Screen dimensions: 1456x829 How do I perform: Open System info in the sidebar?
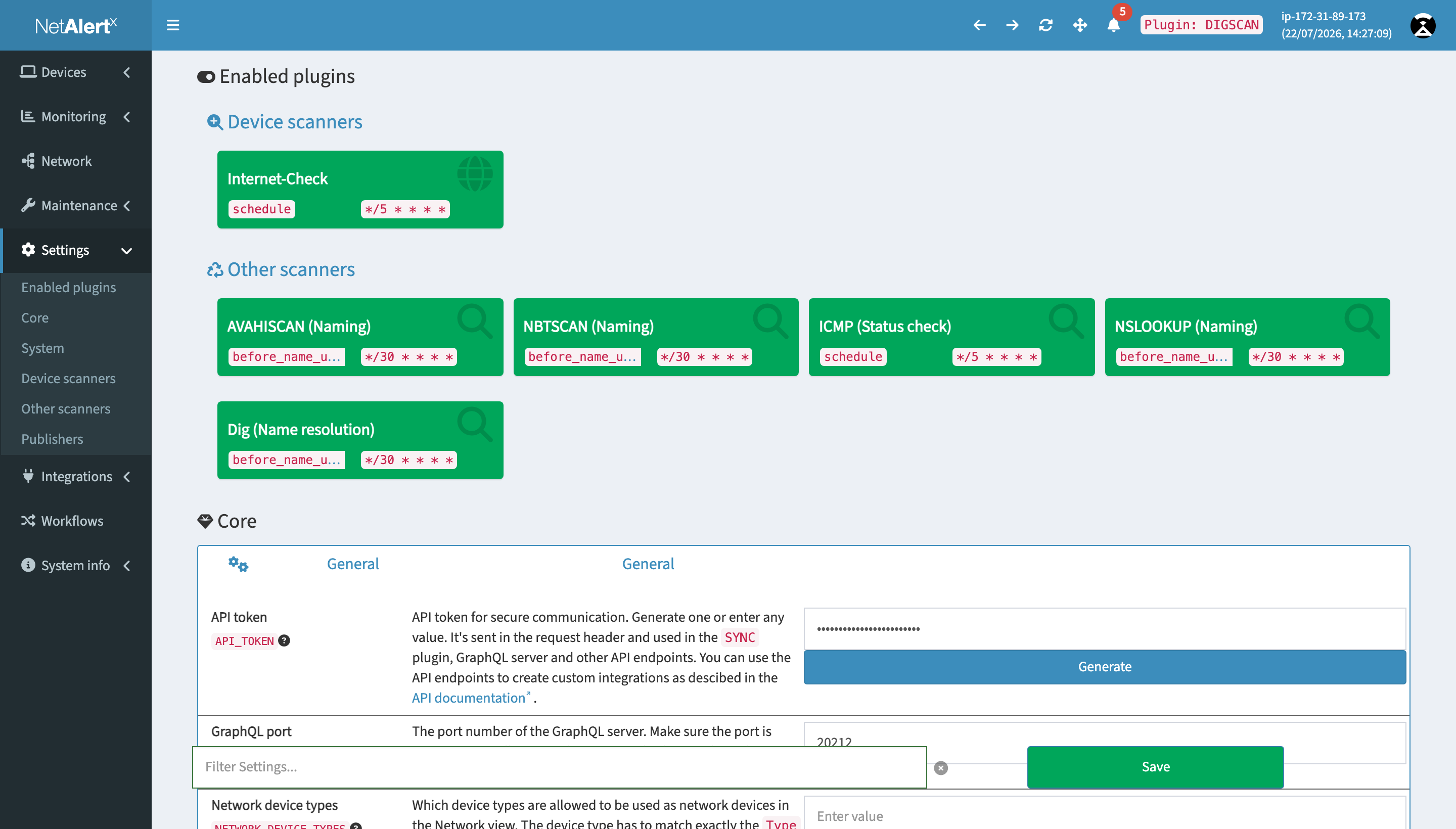(75, 565)
